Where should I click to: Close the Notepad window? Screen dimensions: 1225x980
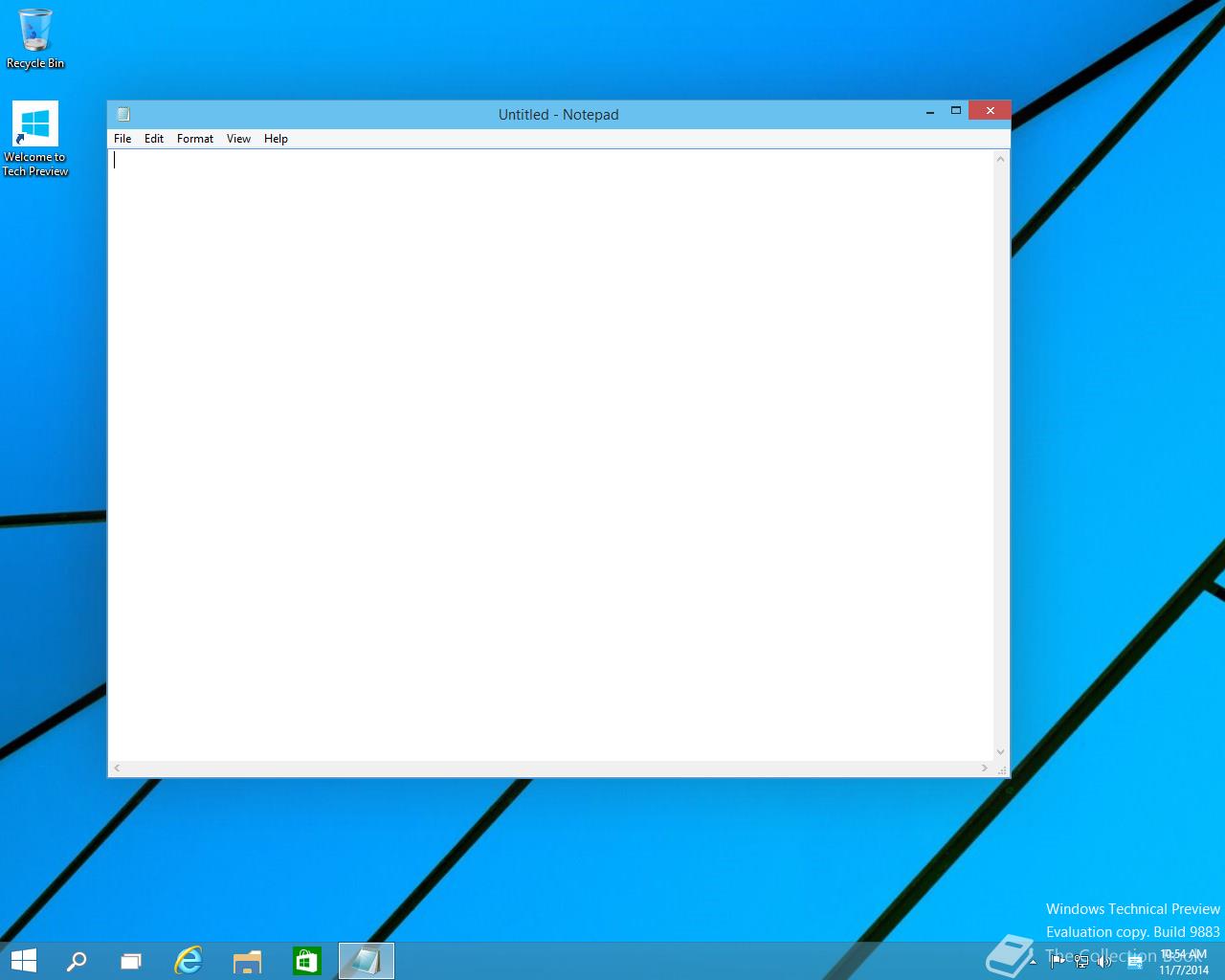pos(990,111)
